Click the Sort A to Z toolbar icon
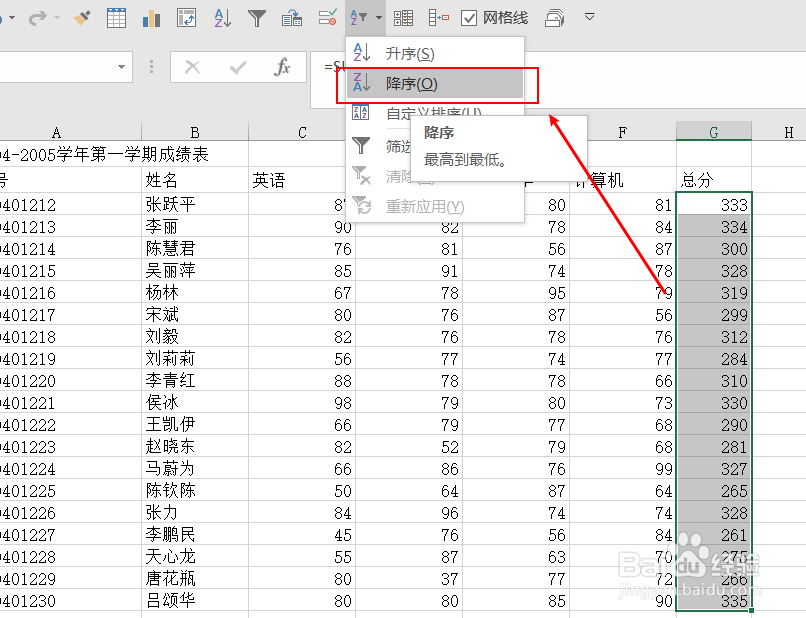 [x=220, y=16]
